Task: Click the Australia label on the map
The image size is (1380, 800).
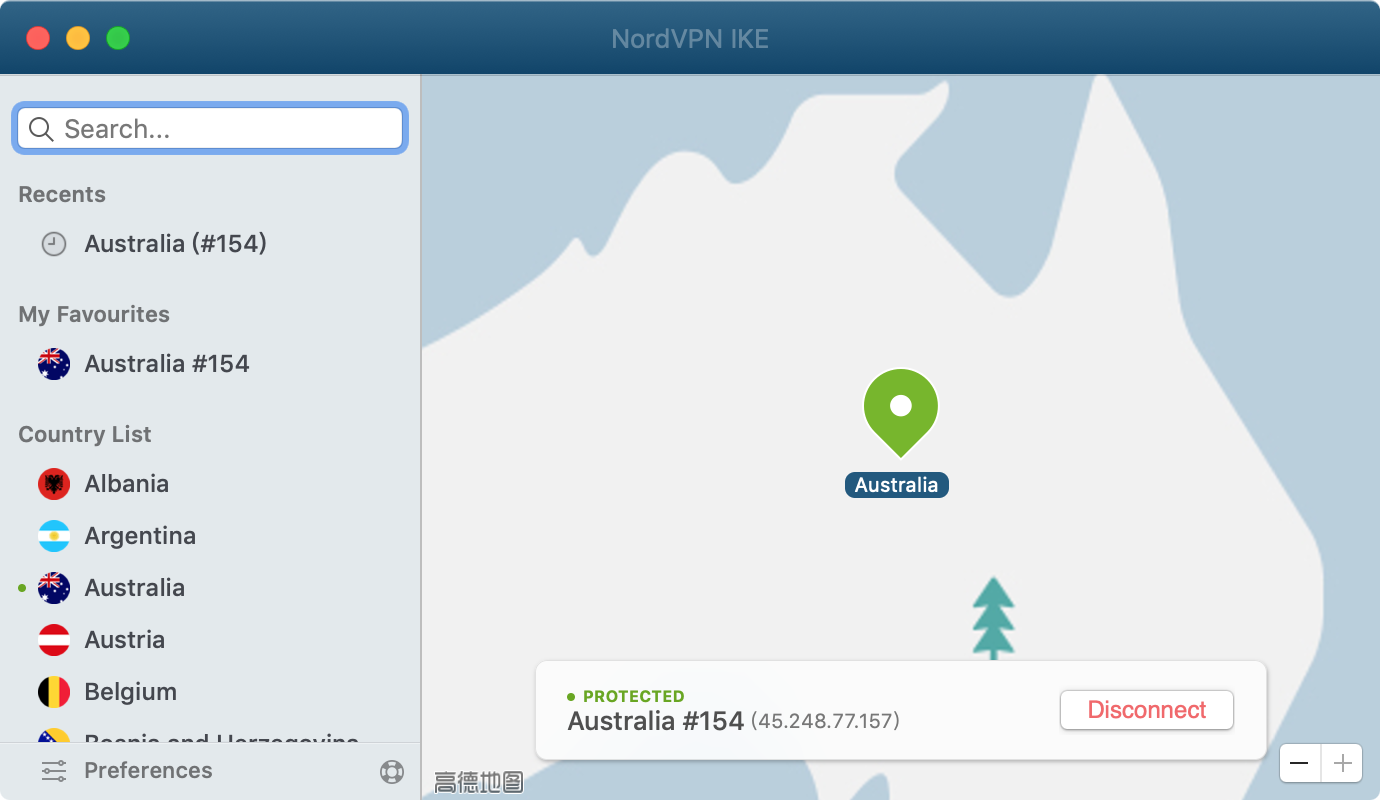Action: coord(897,485)
